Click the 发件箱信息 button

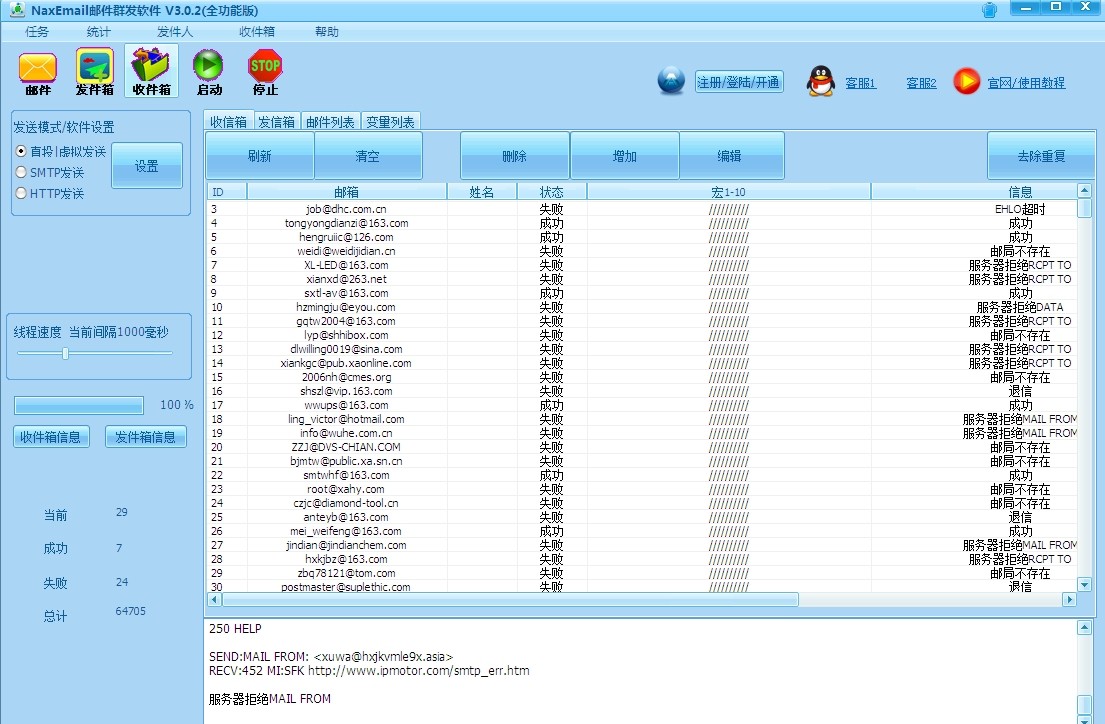pyautogui.click(x=146, y=437)
